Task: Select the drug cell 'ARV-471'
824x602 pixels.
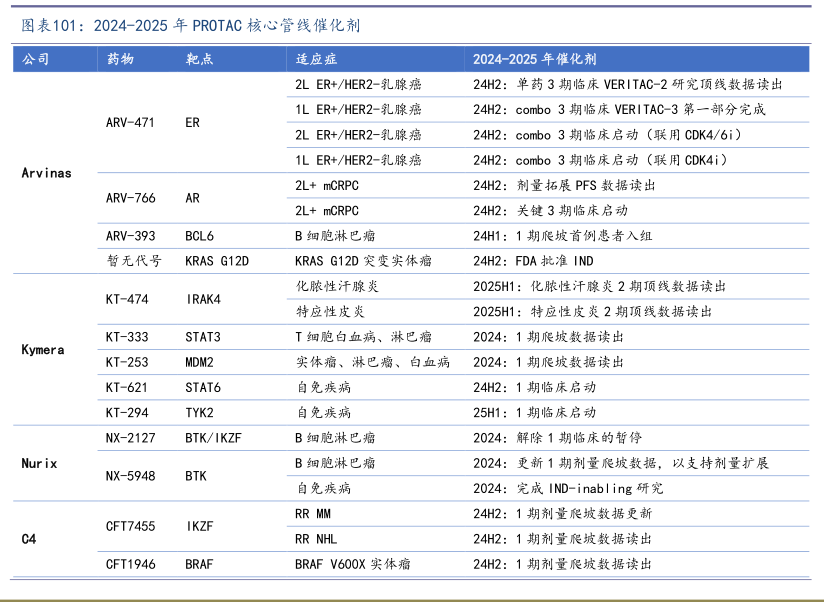Action: (x=130, y=122)
